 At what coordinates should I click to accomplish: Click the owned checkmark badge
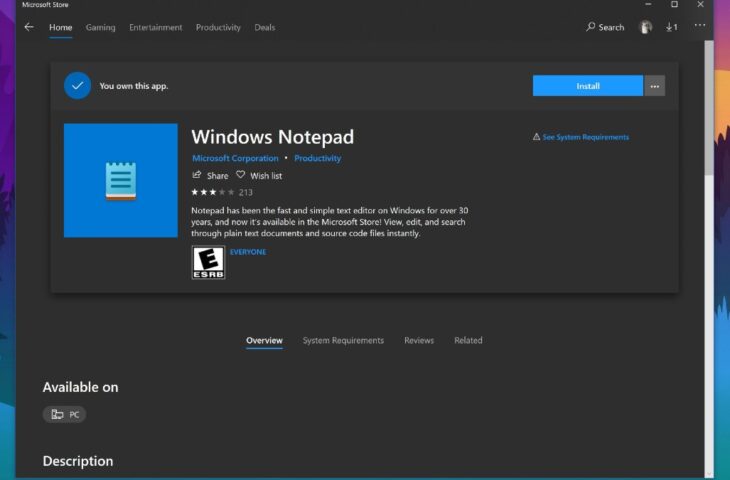click(x=77, y=86)
